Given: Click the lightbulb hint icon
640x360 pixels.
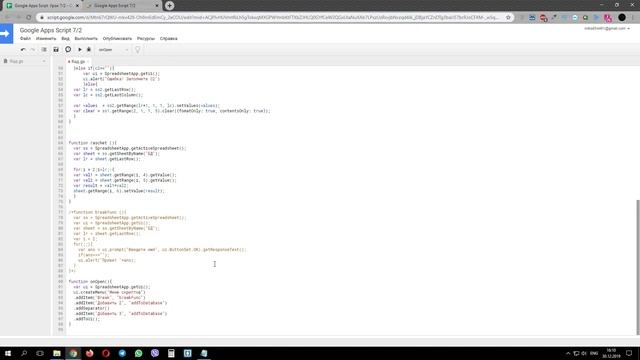Looking at the screenshot, I should tap(138, 50).
